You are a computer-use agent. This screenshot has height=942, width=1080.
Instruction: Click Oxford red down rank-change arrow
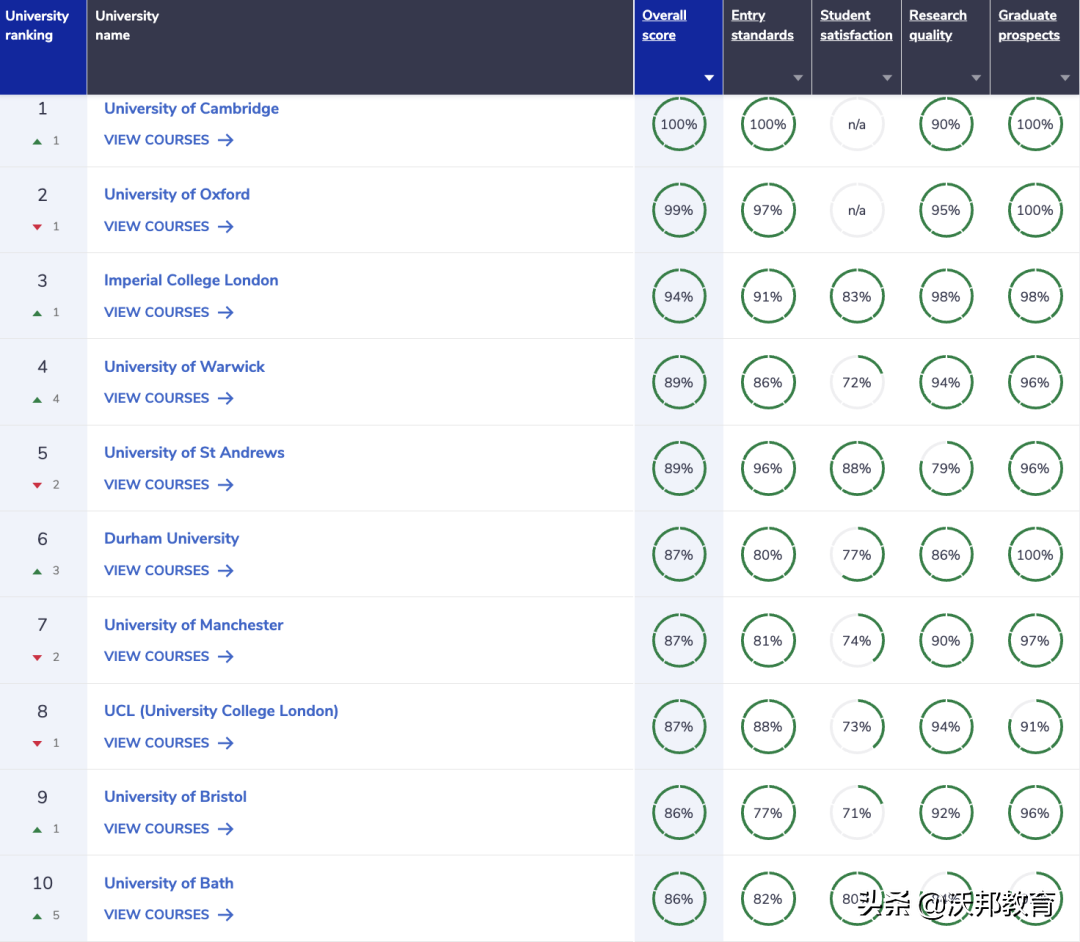click(37, 227)
